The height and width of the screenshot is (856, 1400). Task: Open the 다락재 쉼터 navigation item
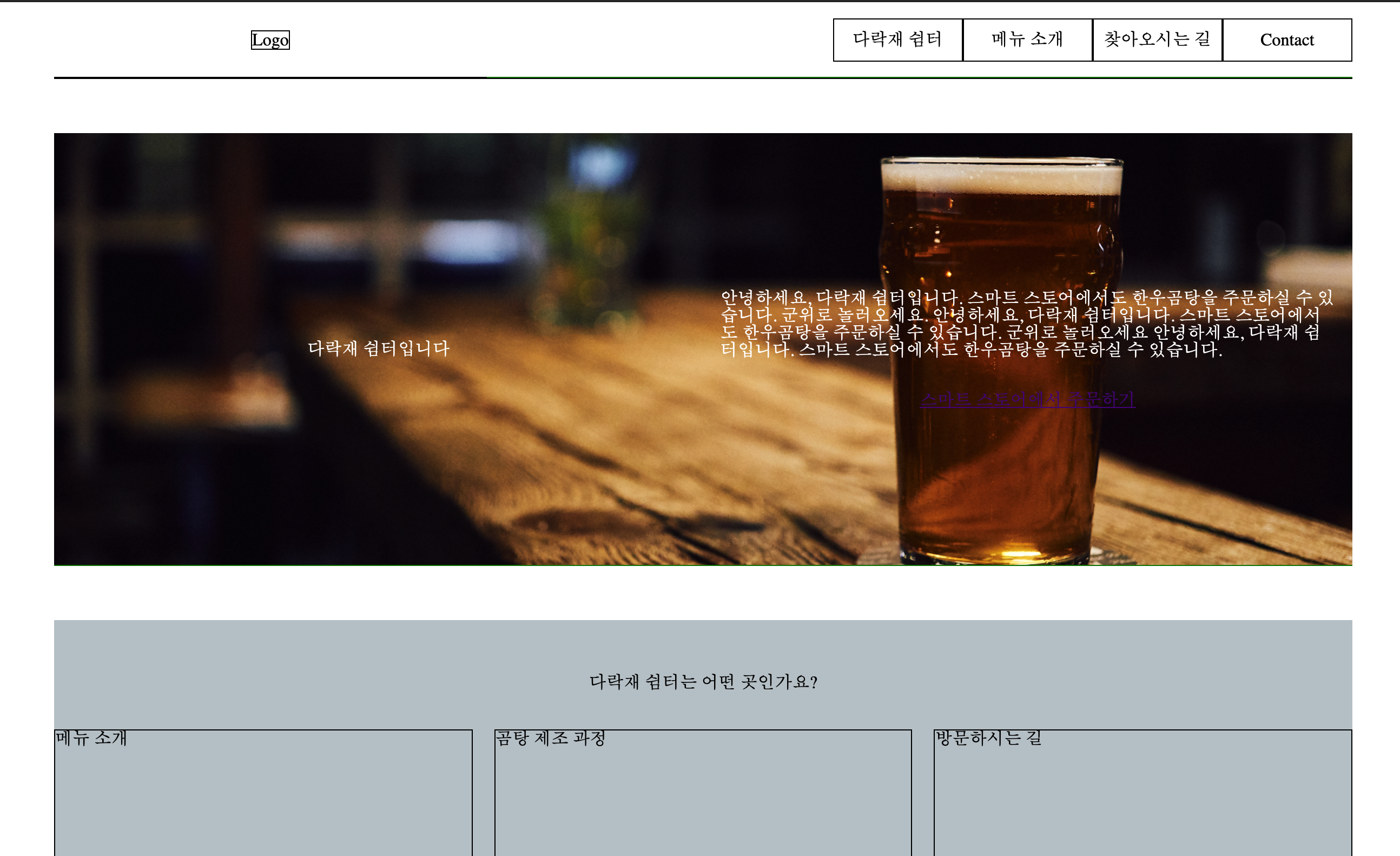click(897, 40)
